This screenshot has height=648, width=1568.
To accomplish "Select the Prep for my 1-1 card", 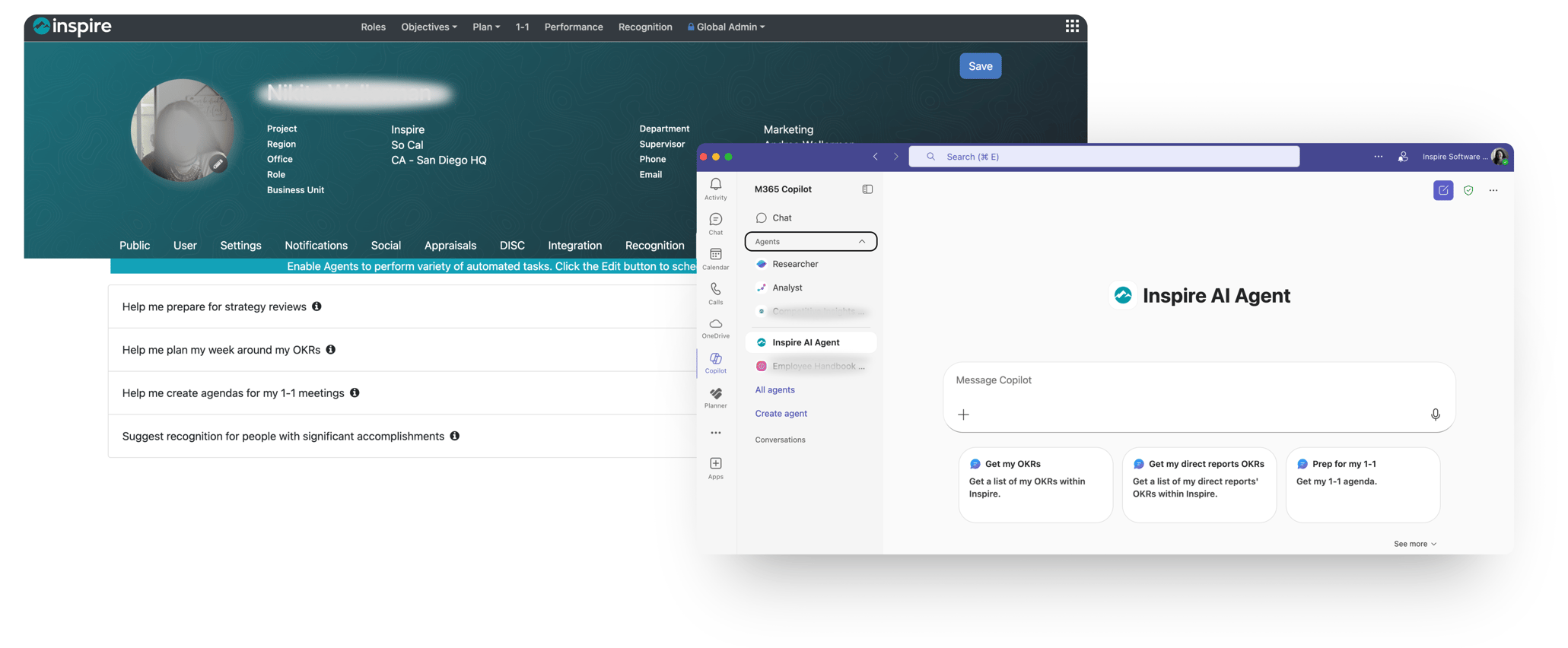I will [1362, 485].
